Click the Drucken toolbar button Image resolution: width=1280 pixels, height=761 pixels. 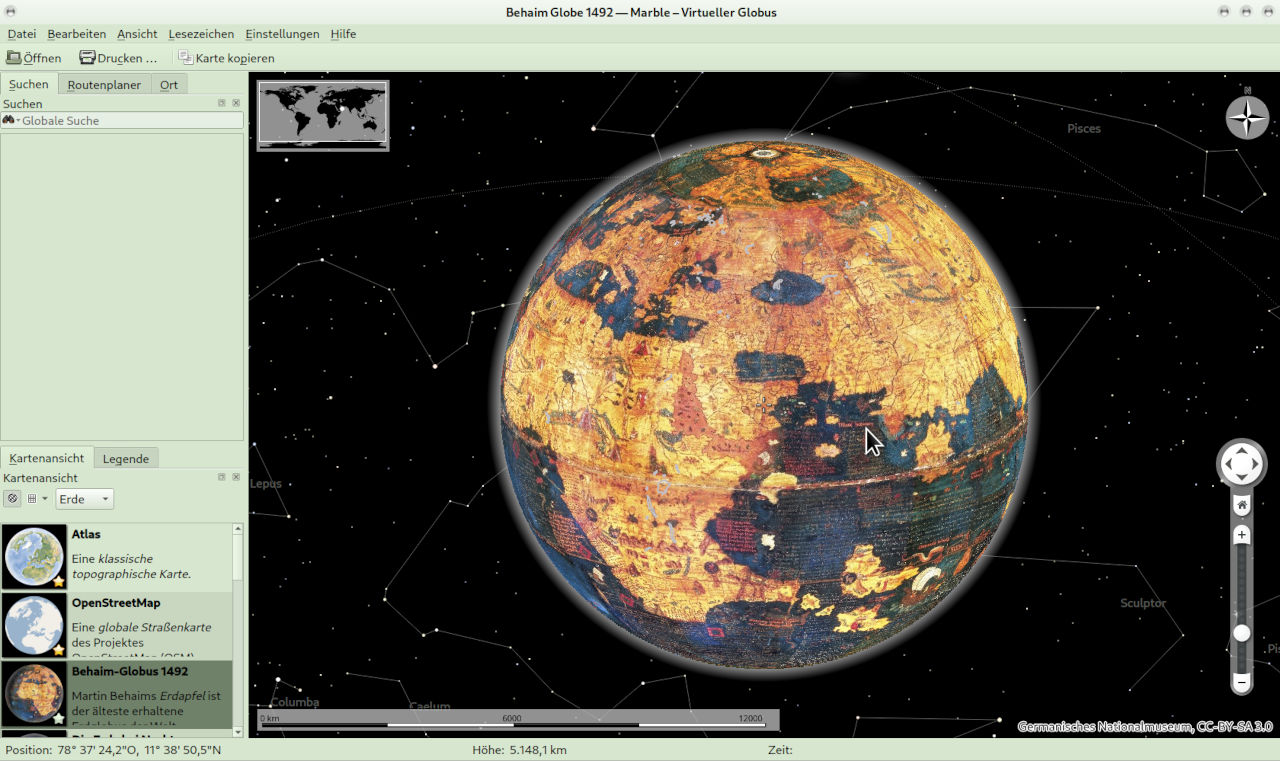[118, 58]
